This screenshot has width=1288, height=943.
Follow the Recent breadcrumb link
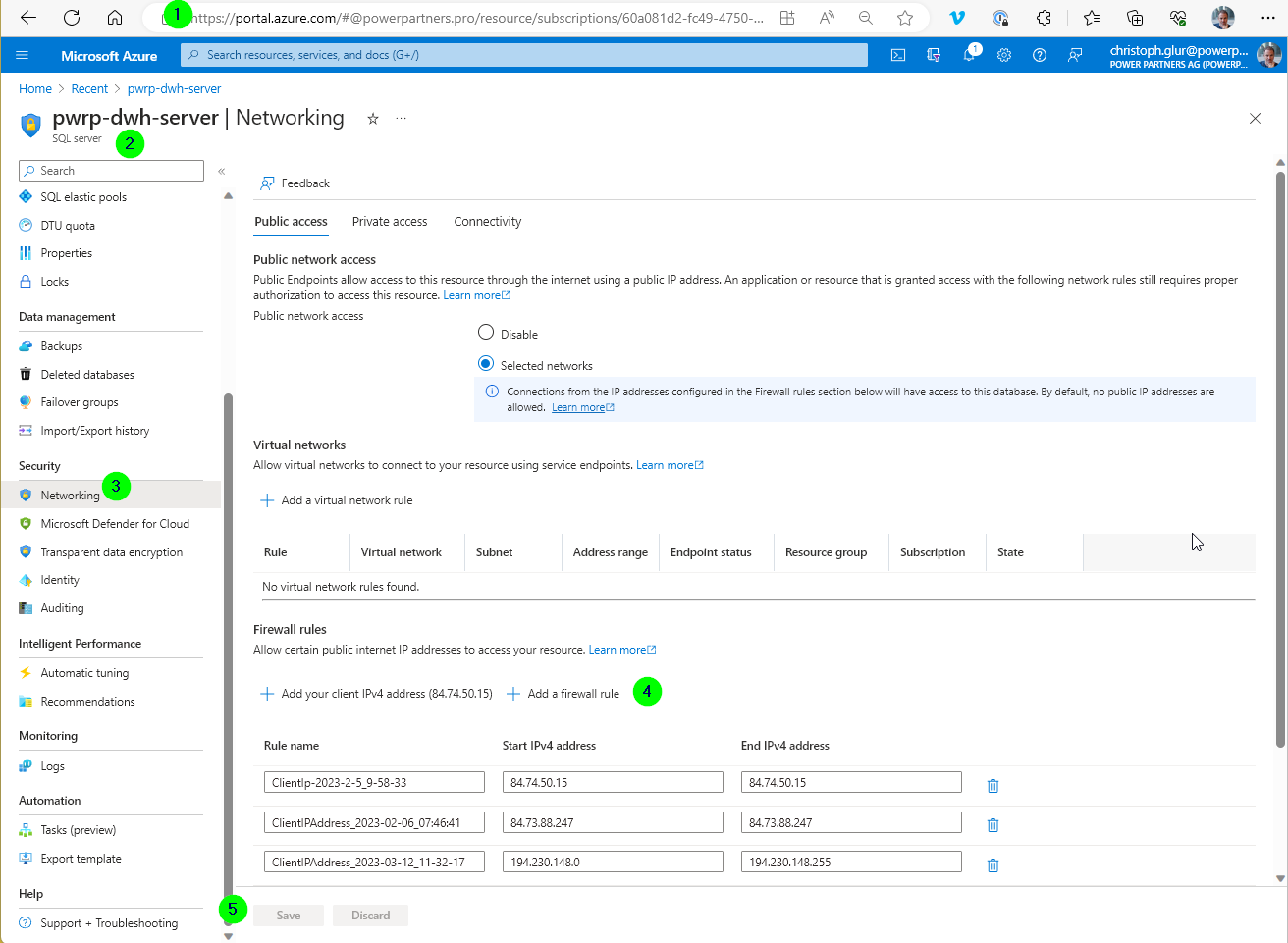tap(89, 89)
